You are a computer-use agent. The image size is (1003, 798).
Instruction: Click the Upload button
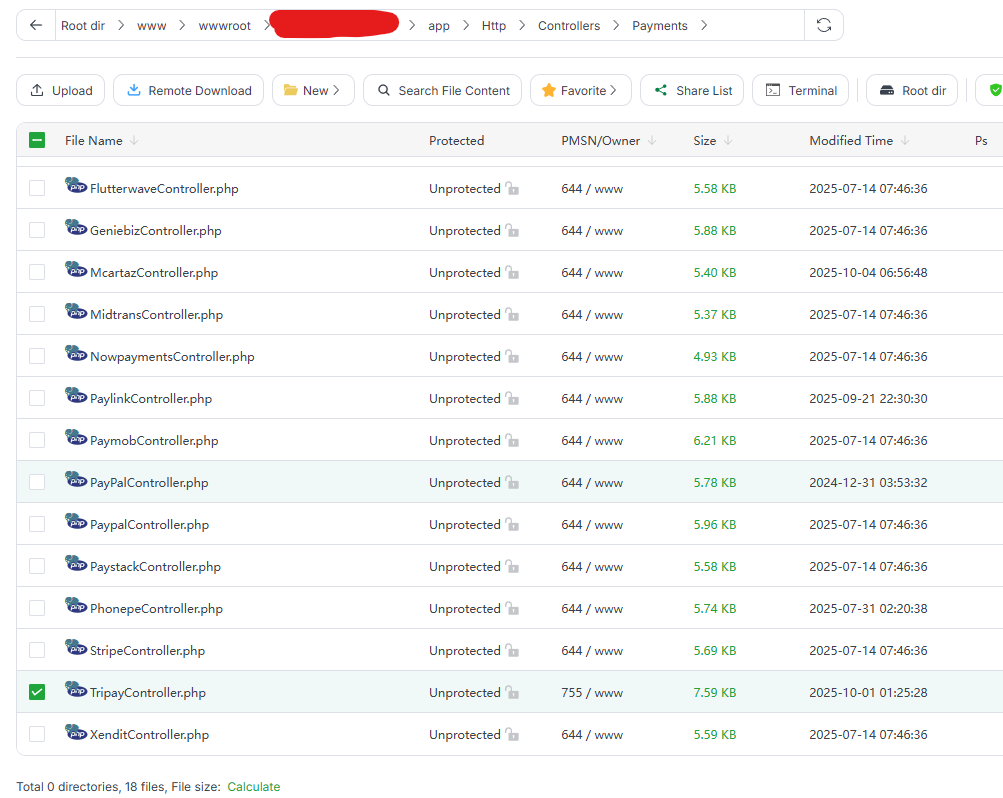tap(61, 90)
